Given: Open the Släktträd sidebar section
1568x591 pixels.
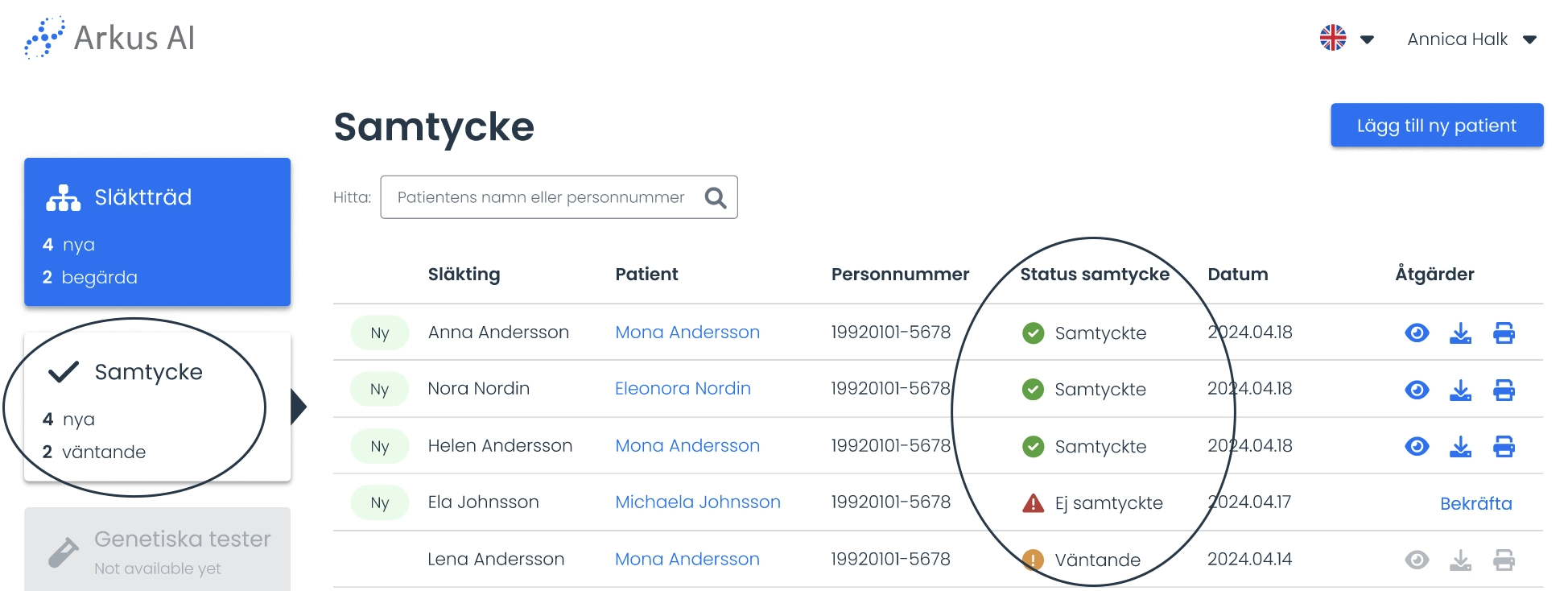Looking at the screenshot, I should pyautogui.click(x=157, y=232).
